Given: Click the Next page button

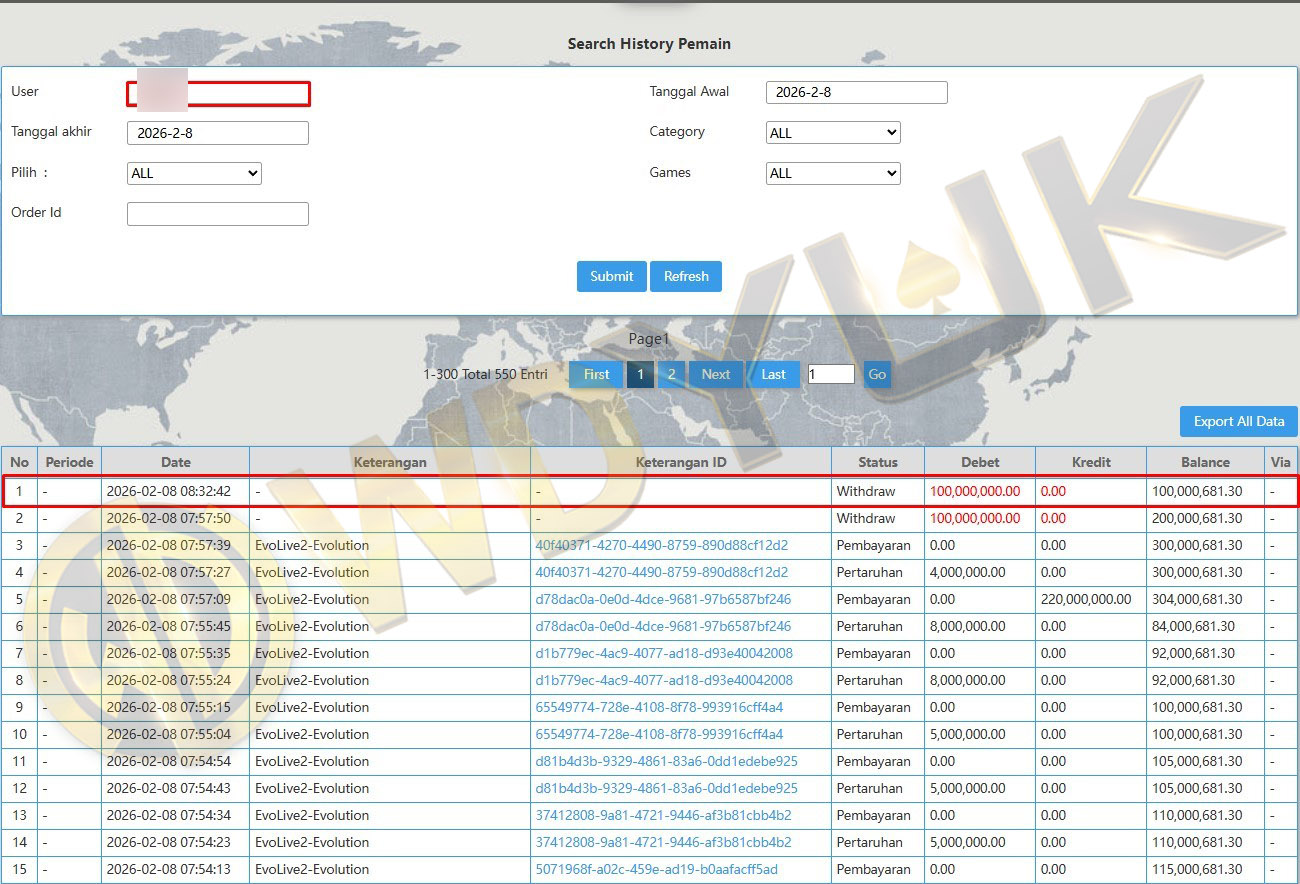Looking at the screenshot, I should pyautogui.click(x=715, y=374).
